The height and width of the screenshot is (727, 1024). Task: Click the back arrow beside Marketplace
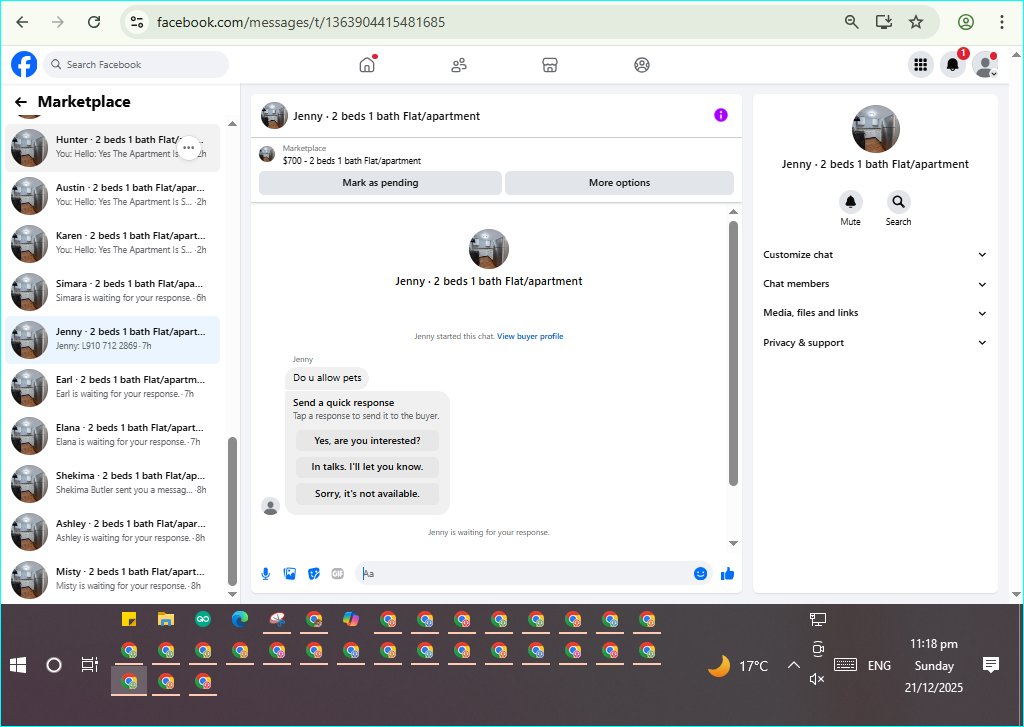(x=21, y=102)
